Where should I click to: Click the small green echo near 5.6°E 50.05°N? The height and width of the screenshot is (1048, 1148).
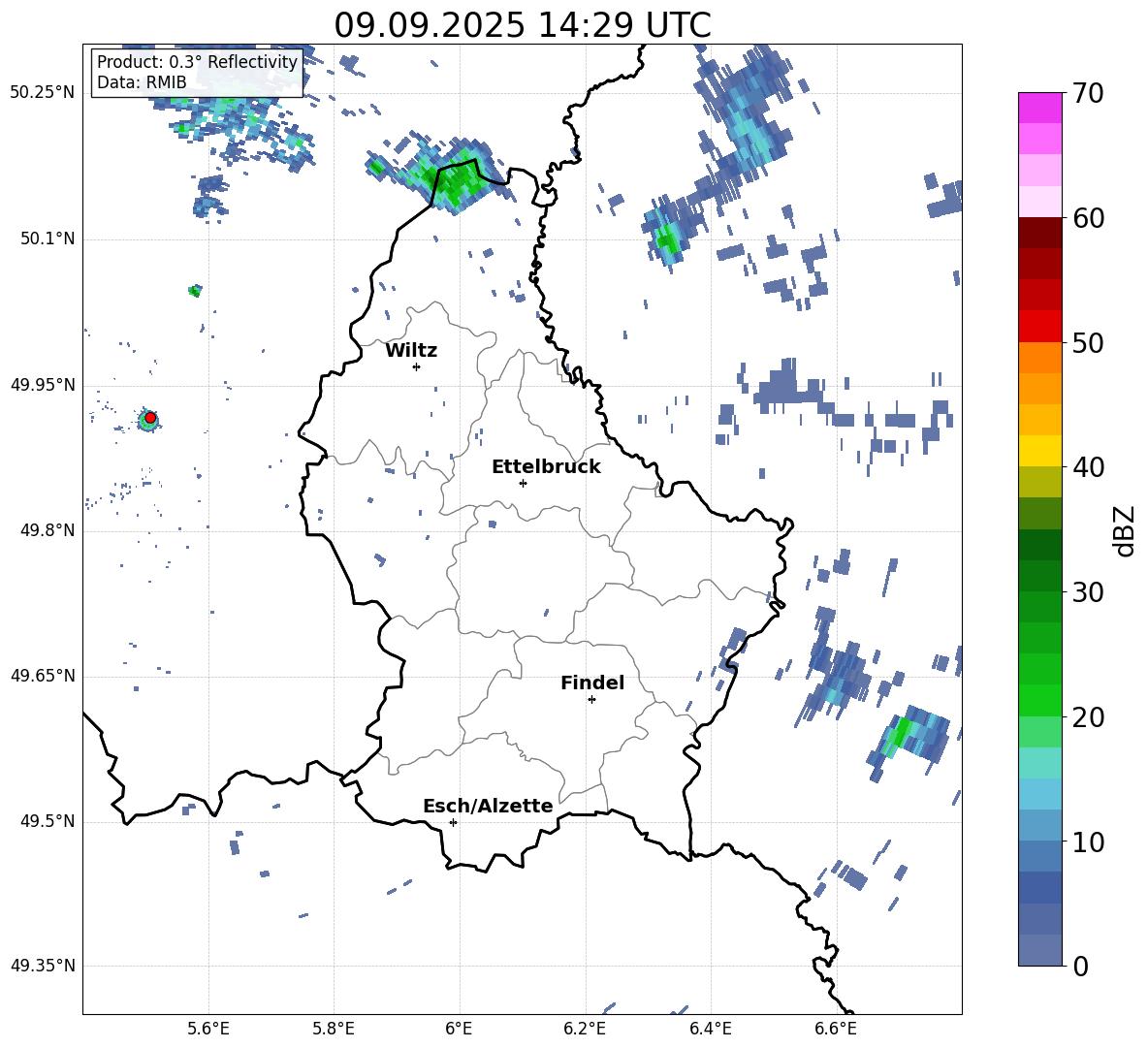click(x=194, y=291)
